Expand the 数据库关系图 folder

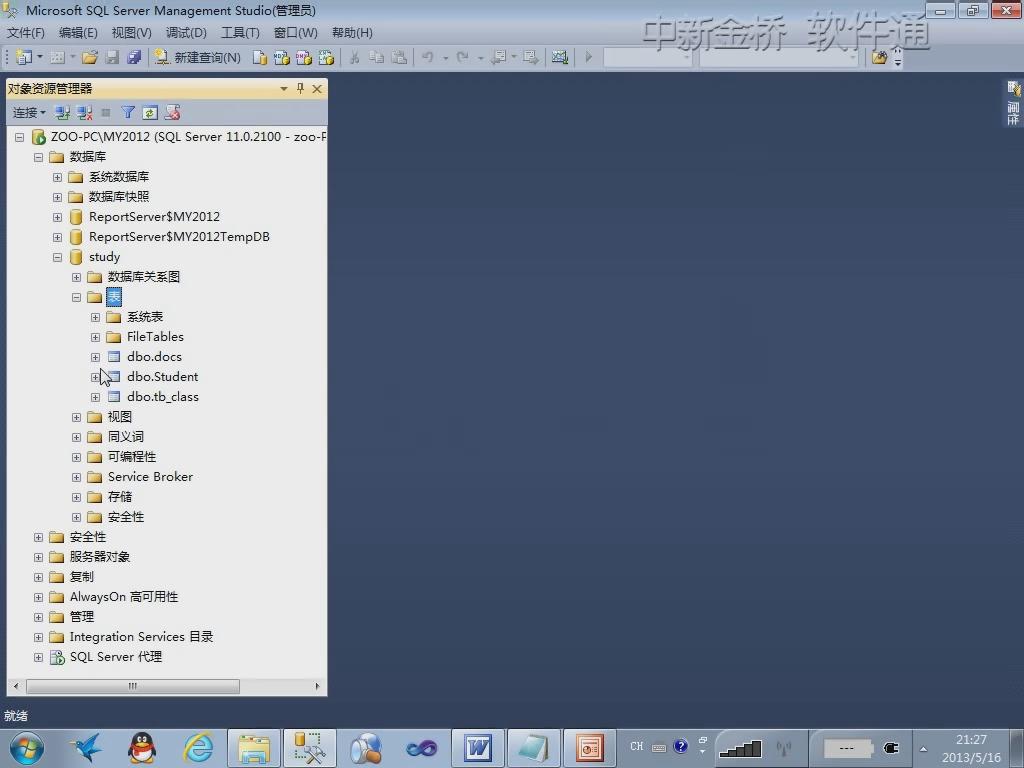point(76,278)
